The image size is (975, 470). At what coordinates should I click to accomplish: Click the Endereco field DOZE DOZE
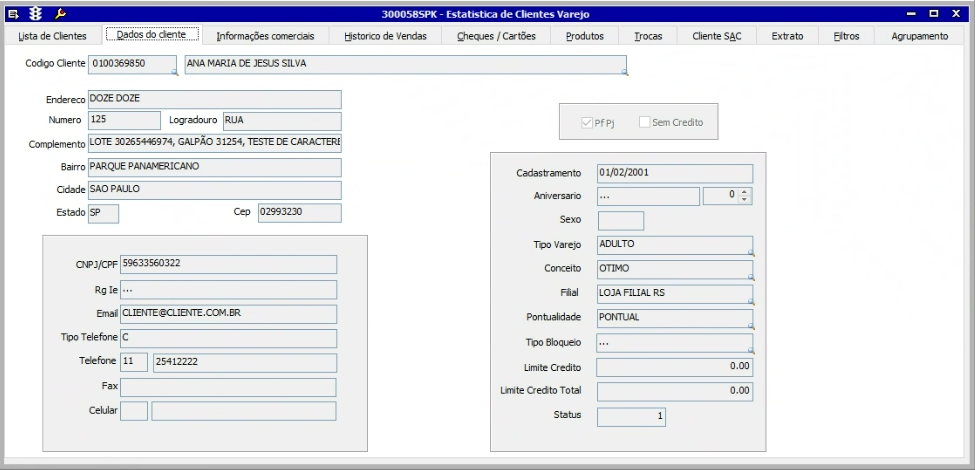(215, 99)
